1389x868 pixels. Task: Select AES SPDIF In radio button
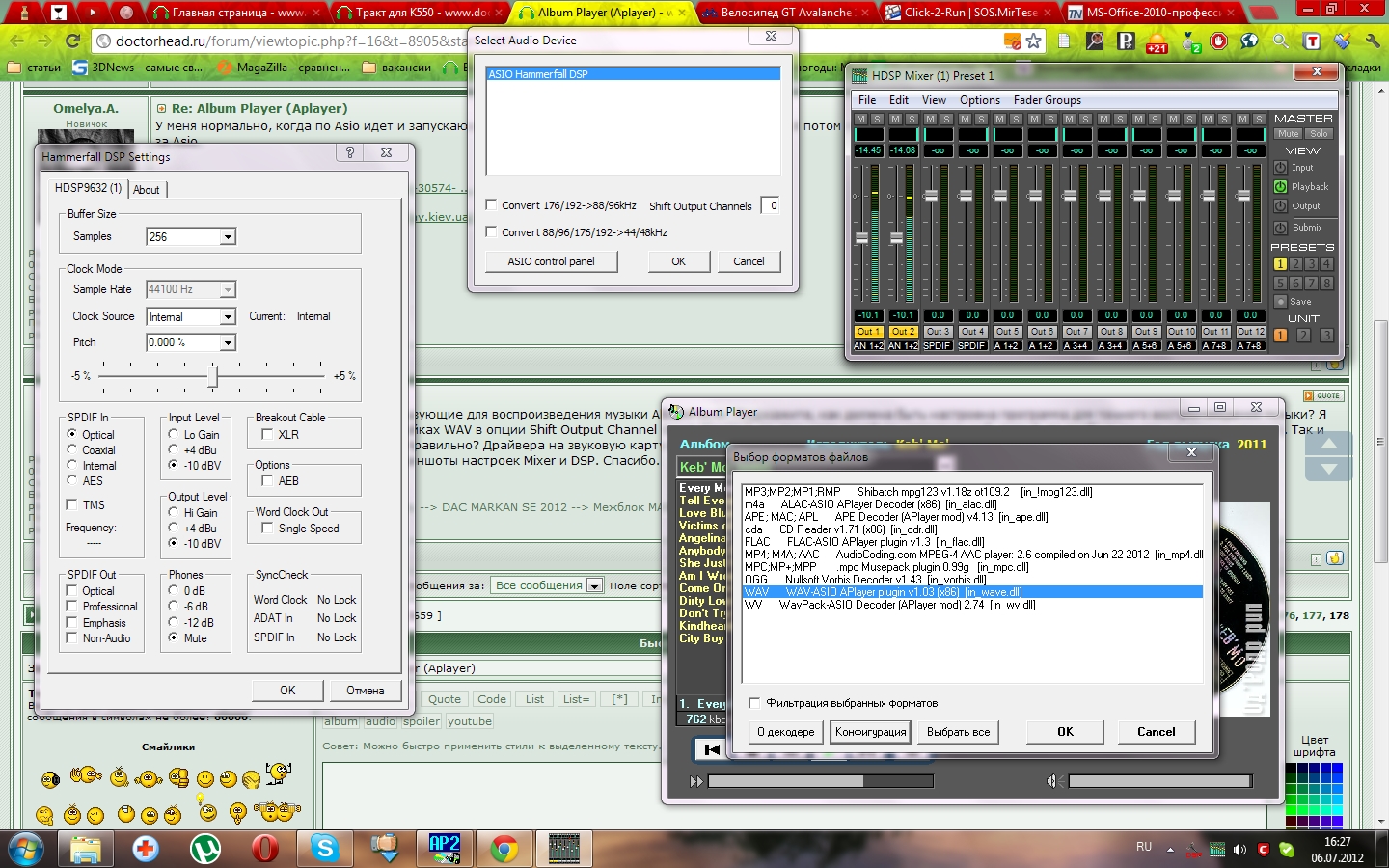(x=72, y=480)
